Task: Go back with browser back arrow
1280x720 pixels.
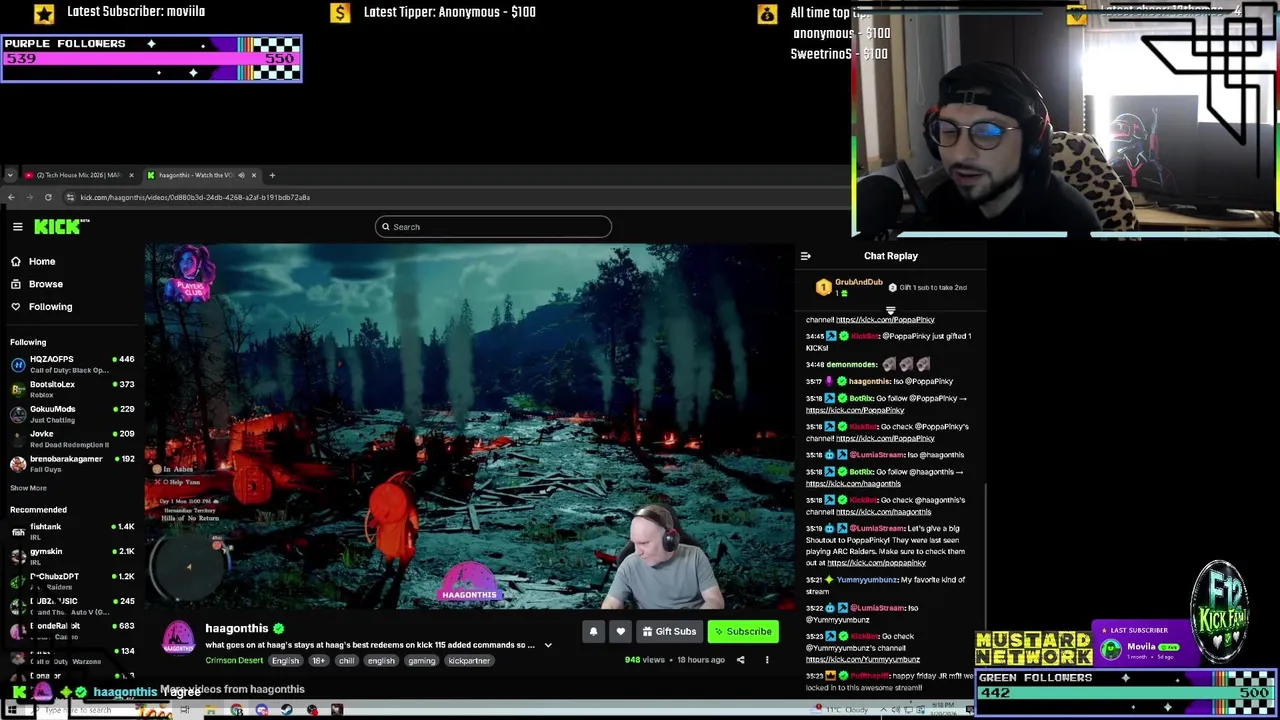Action: (11, 197)
